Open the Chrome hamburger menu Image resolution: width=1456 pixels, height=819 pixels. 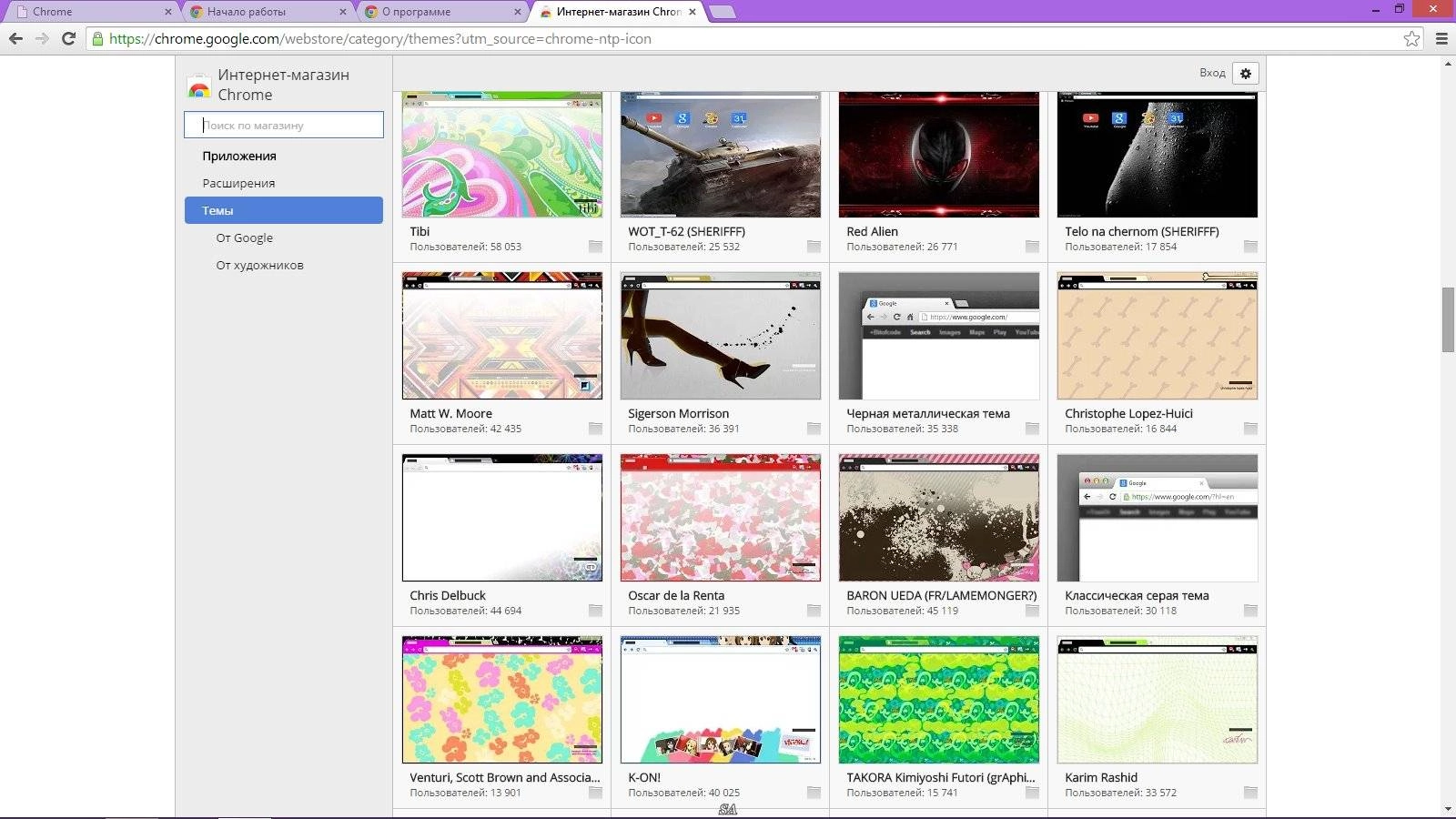tap(1441, 38)
